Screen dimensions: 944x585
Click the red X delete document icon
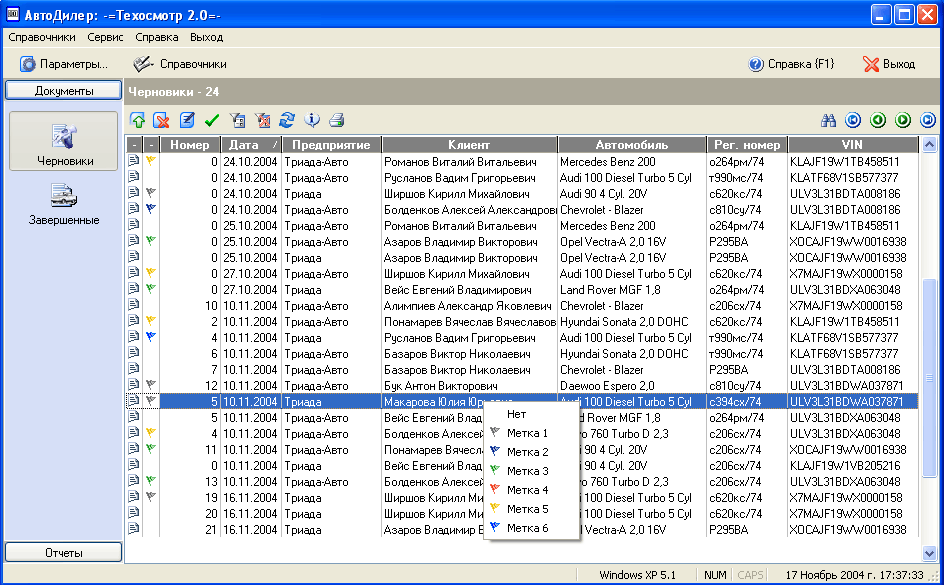pos(162,120)
